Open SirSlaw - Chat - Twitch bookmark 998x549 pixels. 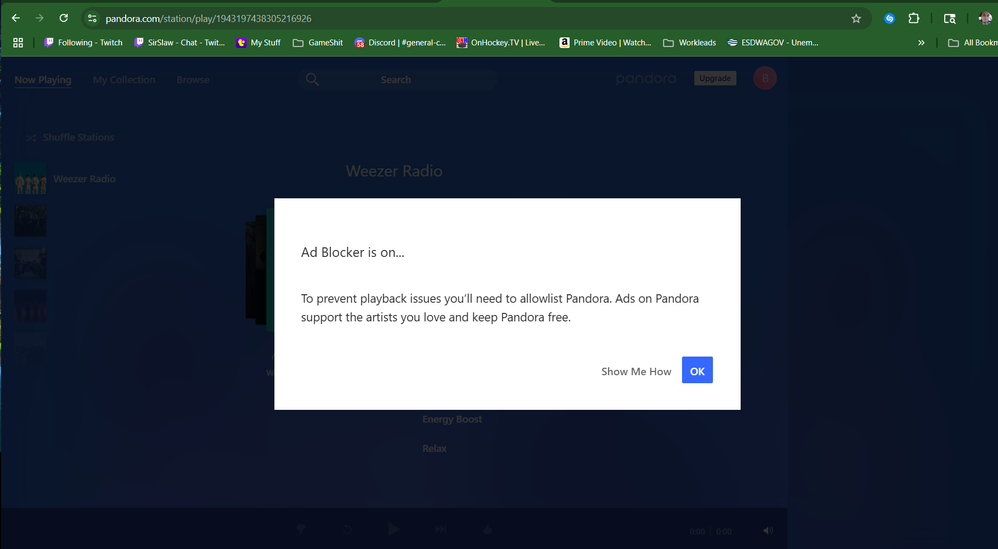179,43
